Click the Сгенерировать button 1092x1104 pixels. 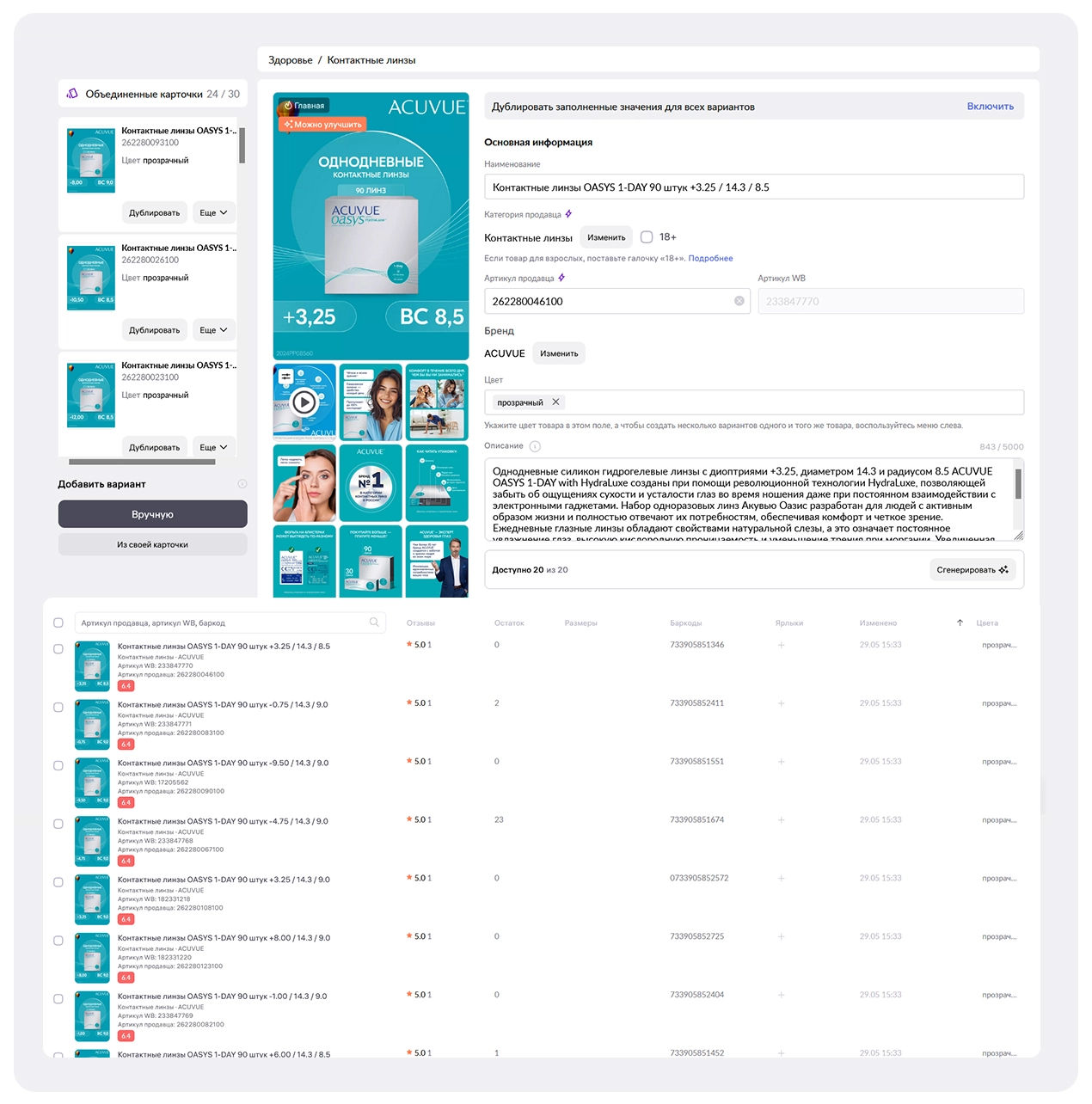pyautogui.click(x=972, y=570)
